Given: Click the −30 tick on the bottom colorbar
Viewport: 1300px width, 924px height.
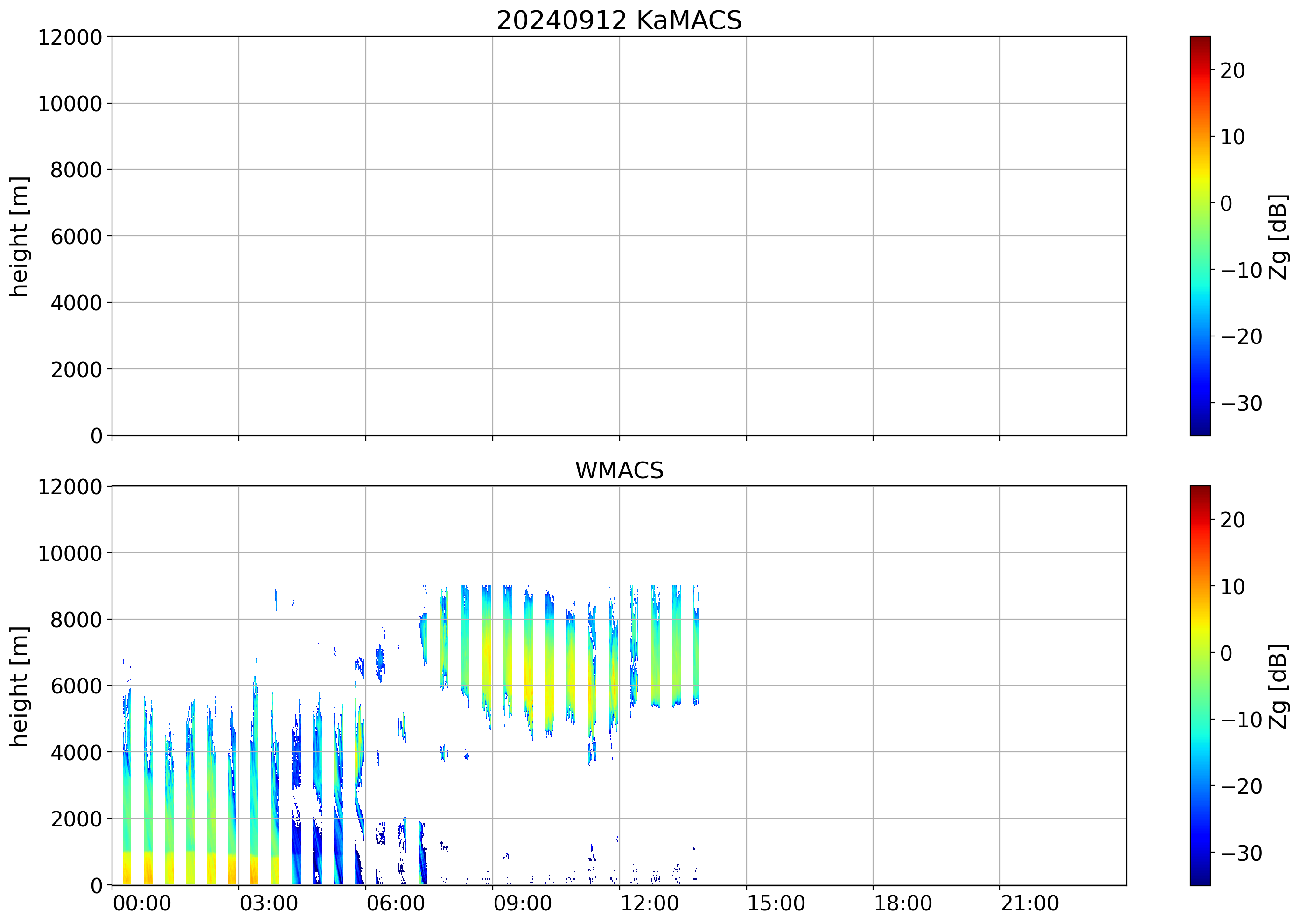Looking at the screenshot, I should (x=1241, y=853).
